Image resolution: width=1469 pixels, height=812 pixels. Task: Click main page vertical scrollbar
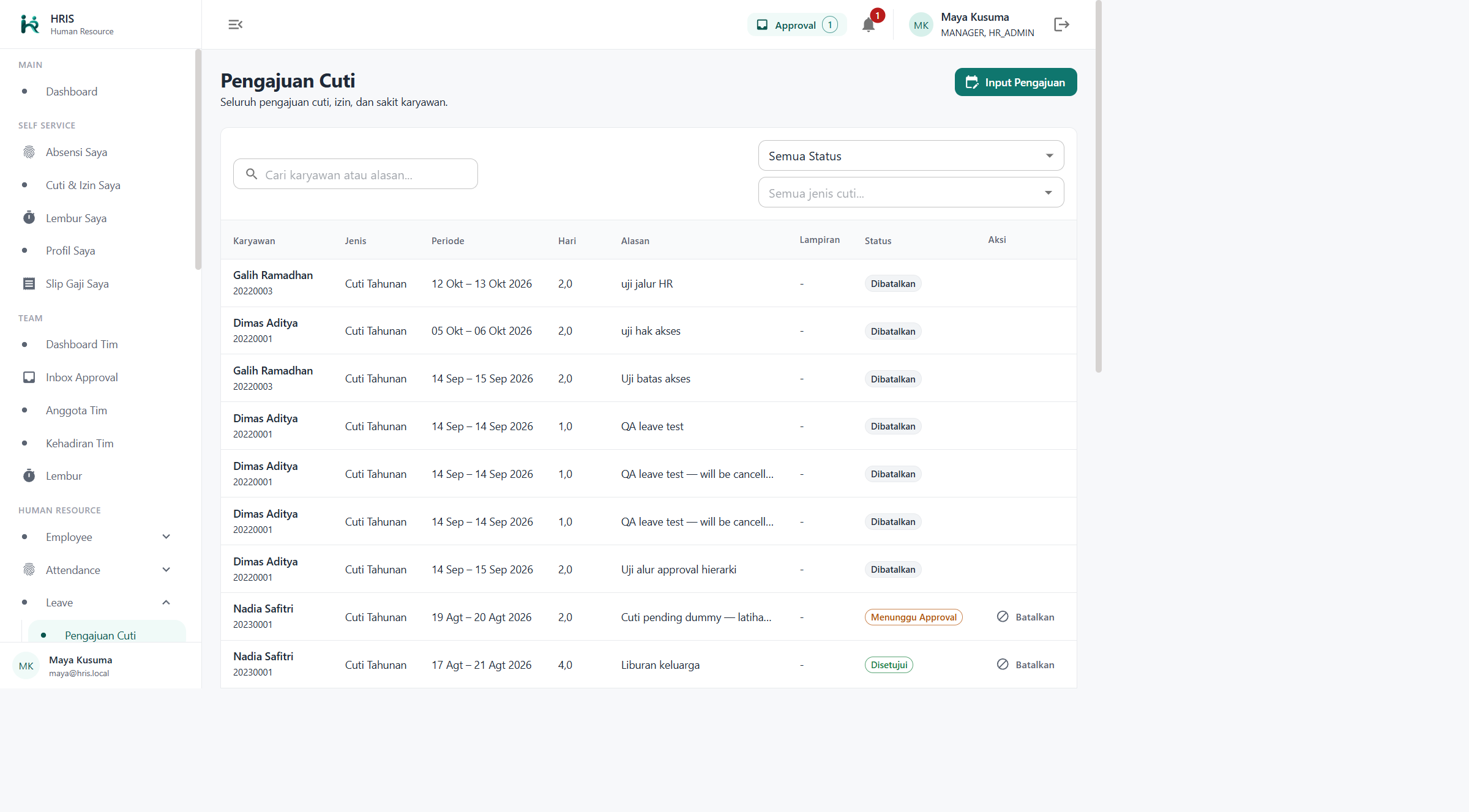pos(1099,186)
